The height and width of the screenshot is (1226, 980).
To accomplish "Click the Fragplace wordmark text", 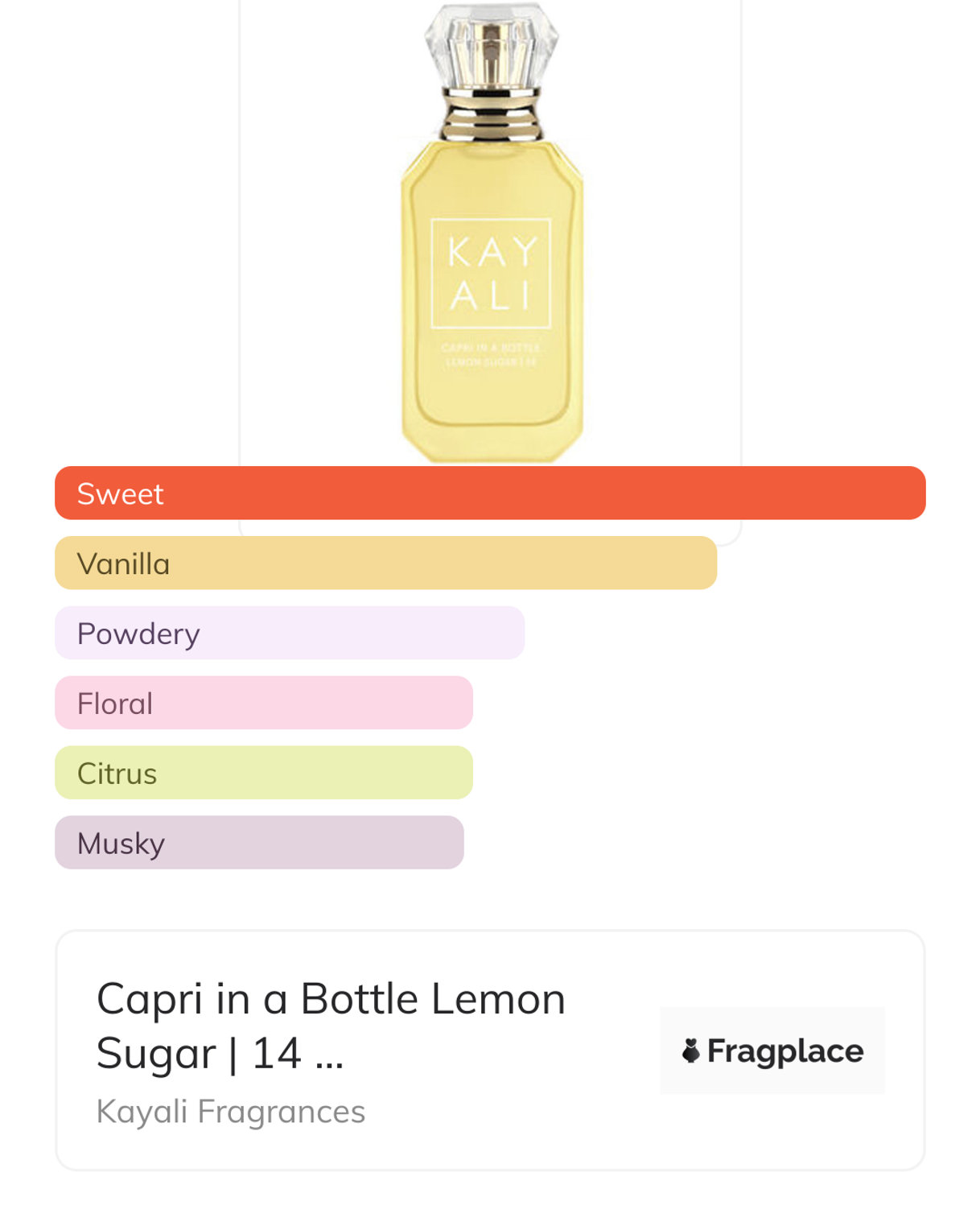I will 785,1051.
